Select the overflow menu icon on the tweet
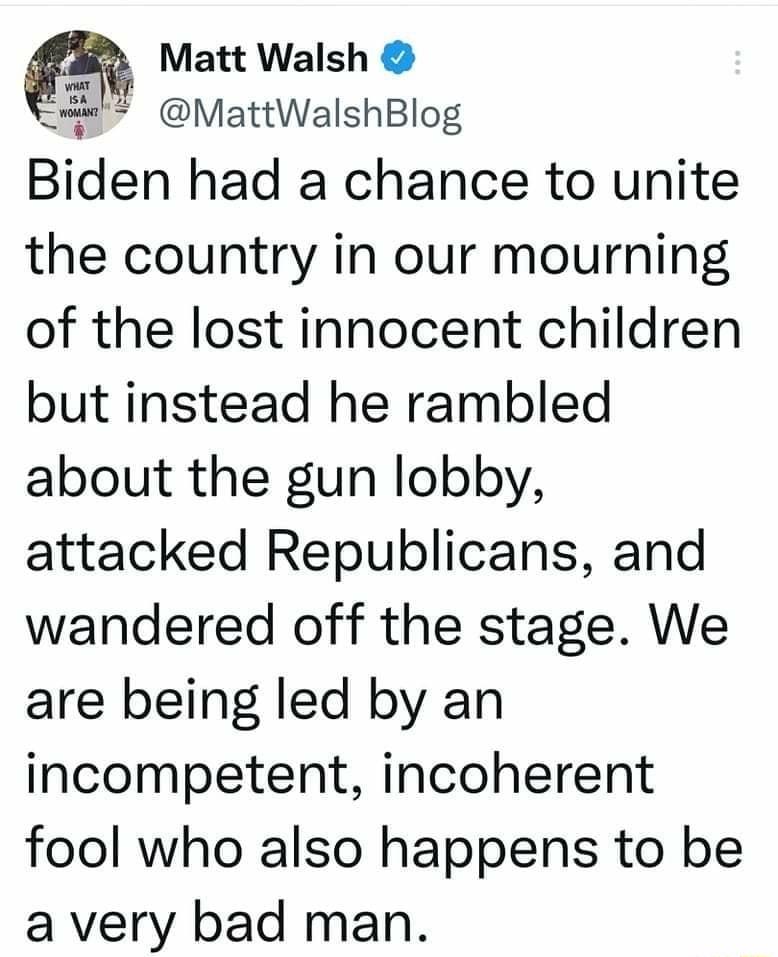Image resolution: width=778 pixels, height=957 pixels. (x=737, y=62)
